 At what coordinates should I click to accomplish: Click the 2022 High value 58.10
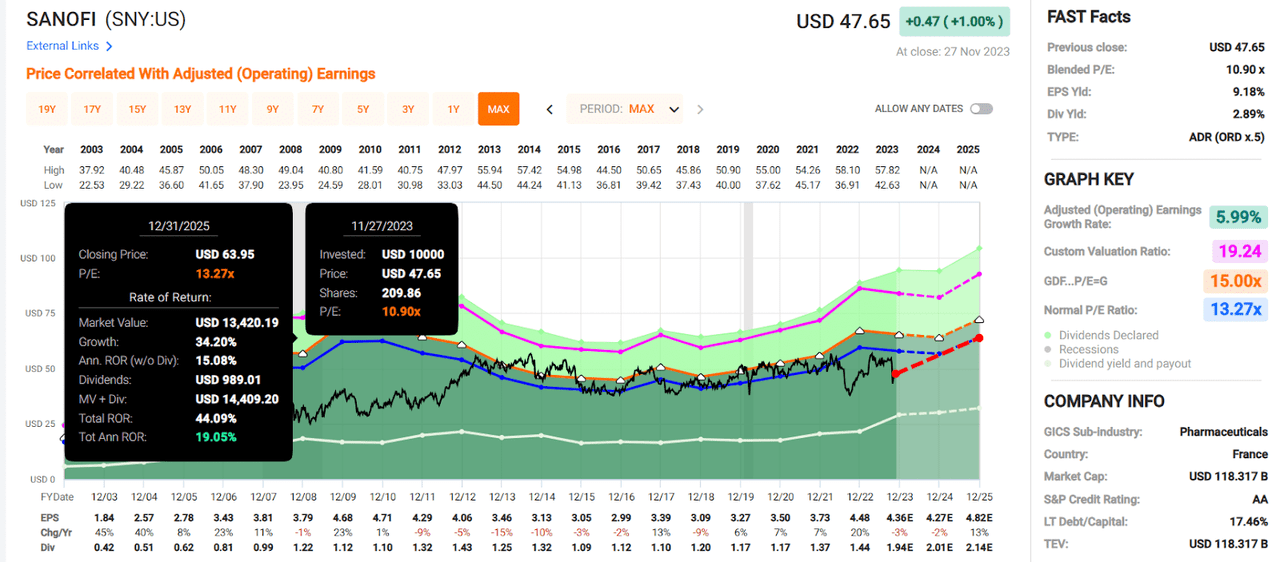point(848,170)
